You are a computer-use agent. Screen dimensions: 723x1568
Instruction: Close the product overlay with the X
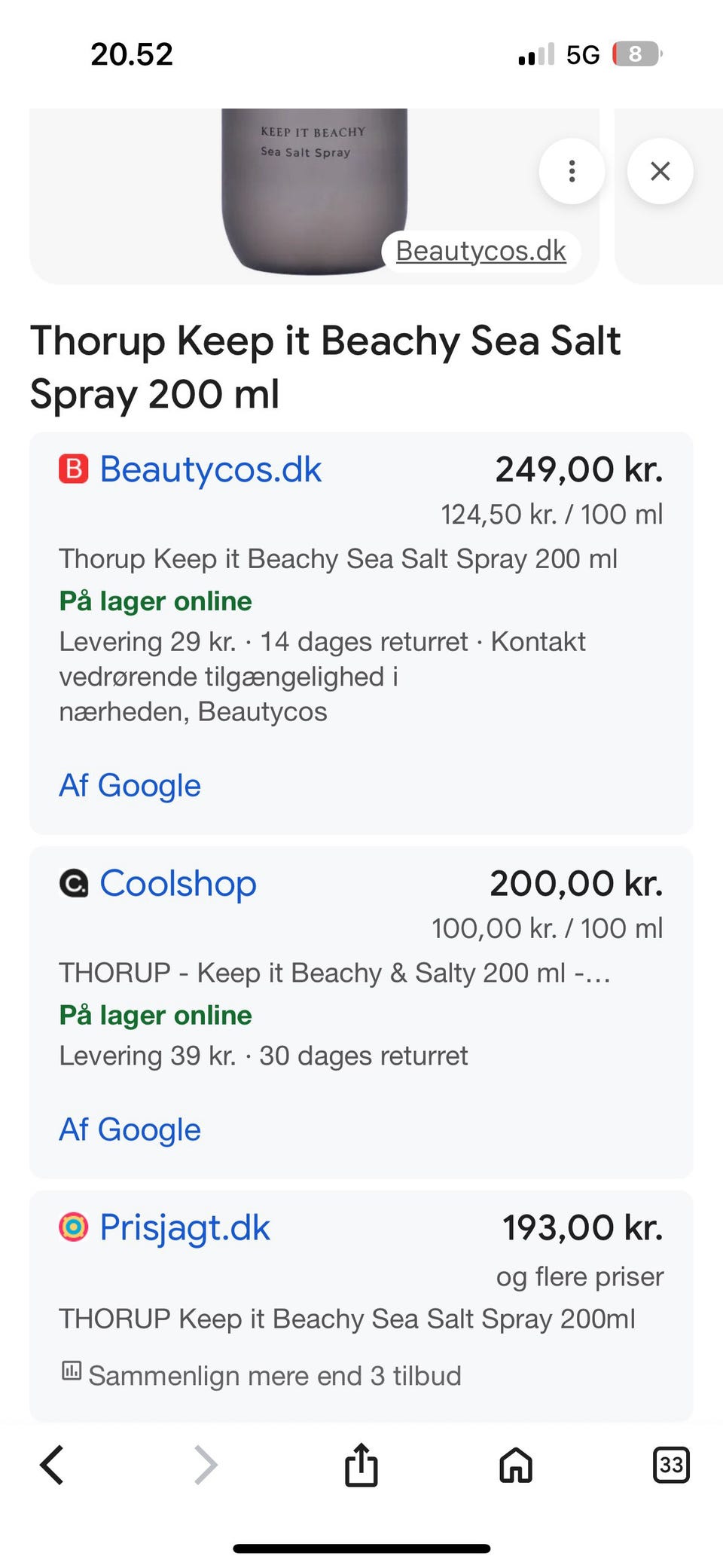point(660,171)
